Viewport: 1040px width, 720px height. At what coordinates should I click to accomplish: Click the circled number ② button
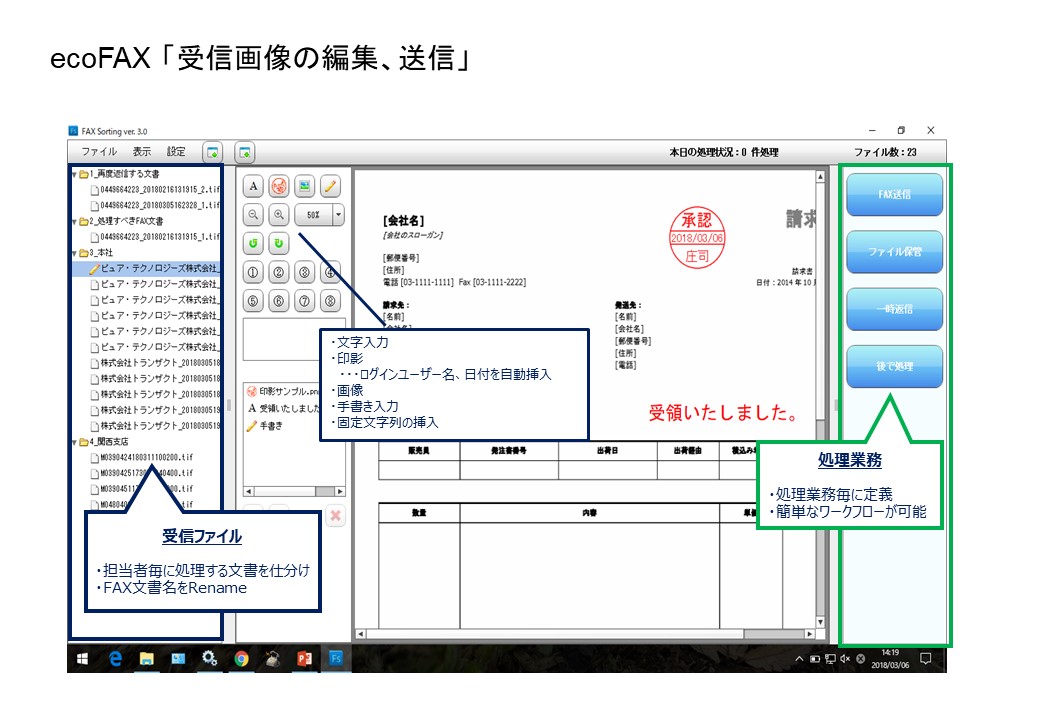click(279, 272)
